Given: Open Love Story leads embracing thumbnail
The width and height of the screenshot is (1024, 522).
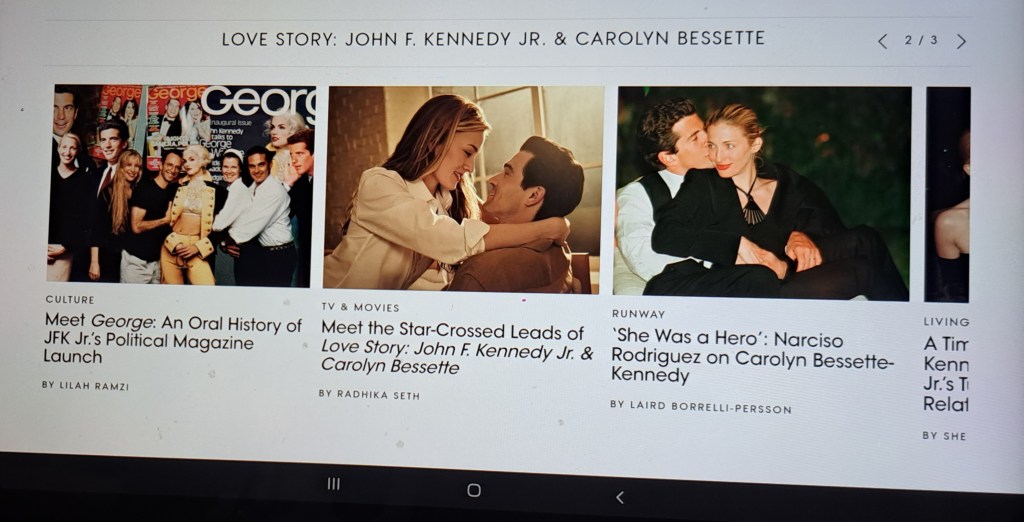Looking at the screenshot, I should [x=462, y=189].
